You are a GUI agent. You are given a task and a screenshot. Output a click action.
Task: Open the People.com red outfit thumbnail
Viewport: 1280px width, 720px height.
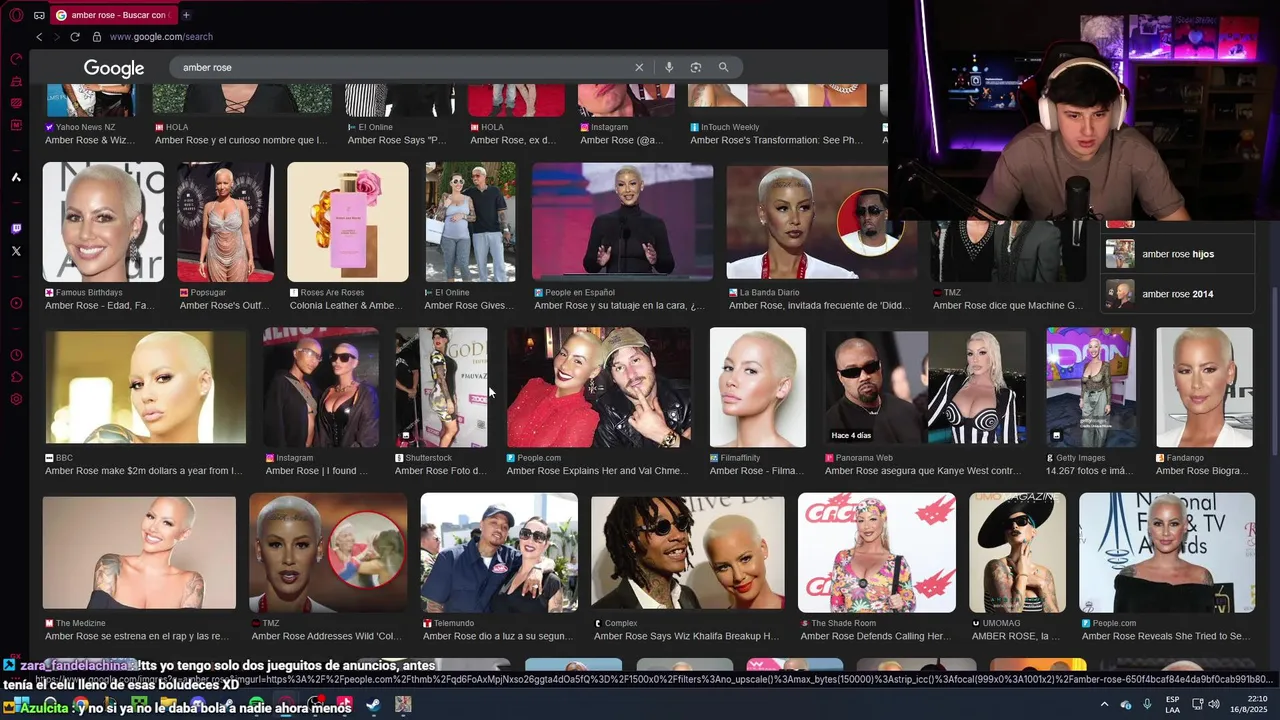[598, 387]
